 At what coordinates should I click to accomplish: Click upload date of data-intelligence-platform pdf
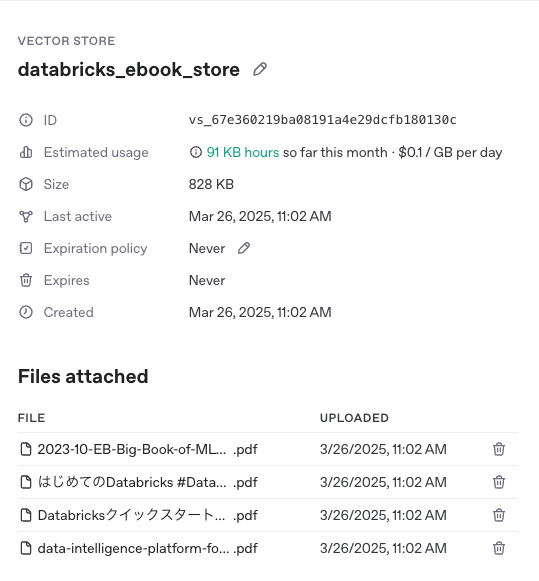tap(383, 548)
